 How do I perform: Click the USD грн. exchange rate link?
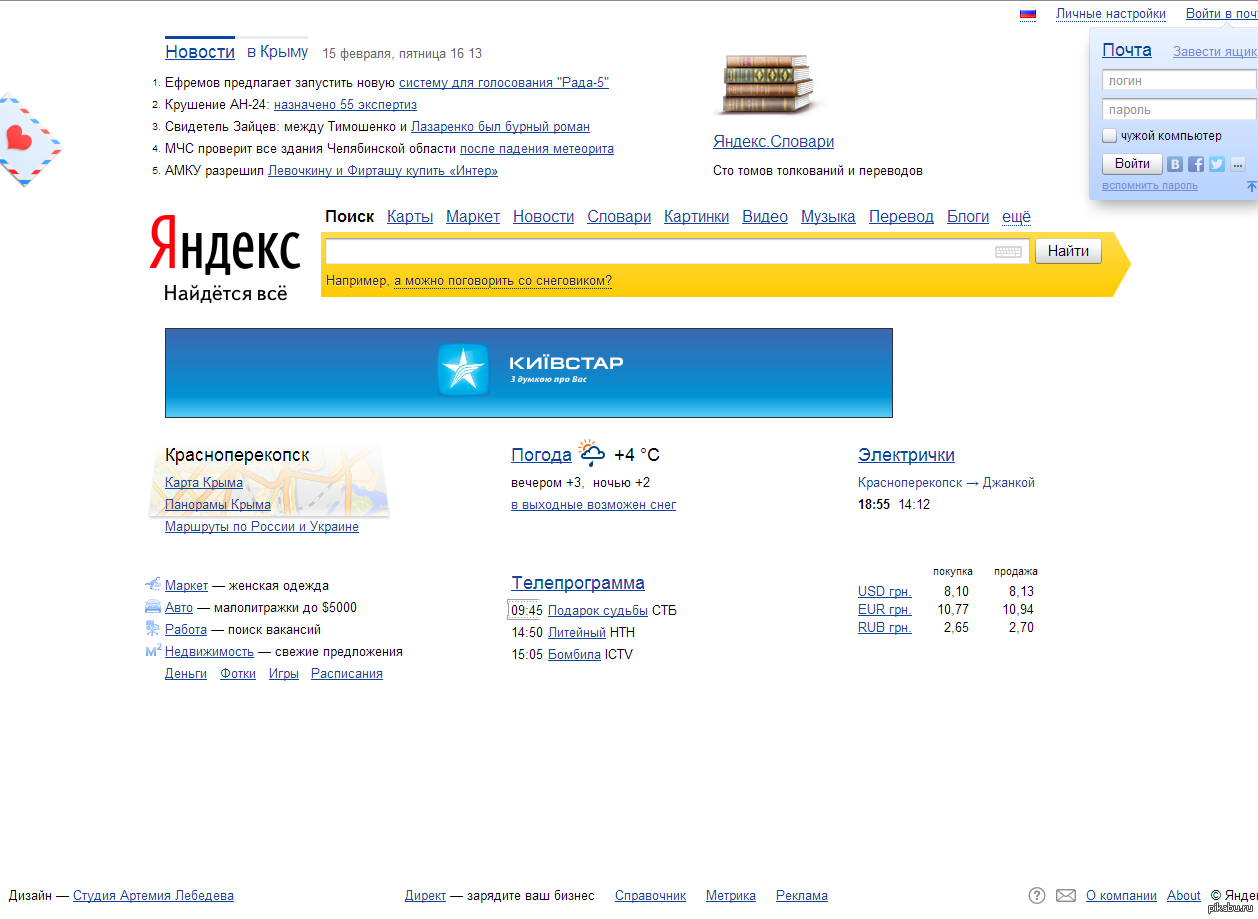click(885, 592)
